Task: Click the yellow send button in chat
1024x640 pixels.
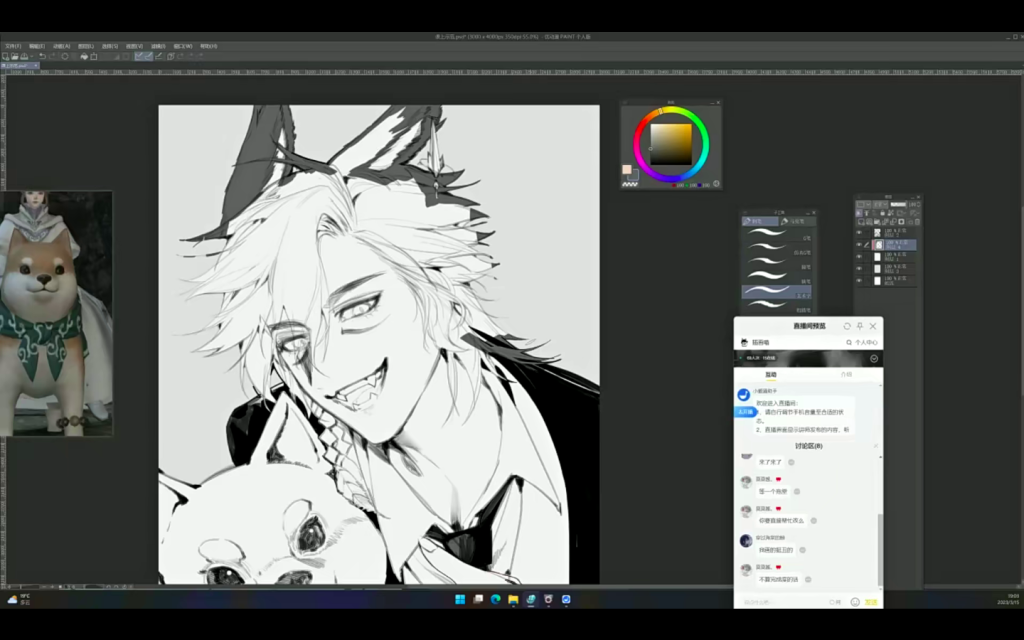Action: coord(871,602)
